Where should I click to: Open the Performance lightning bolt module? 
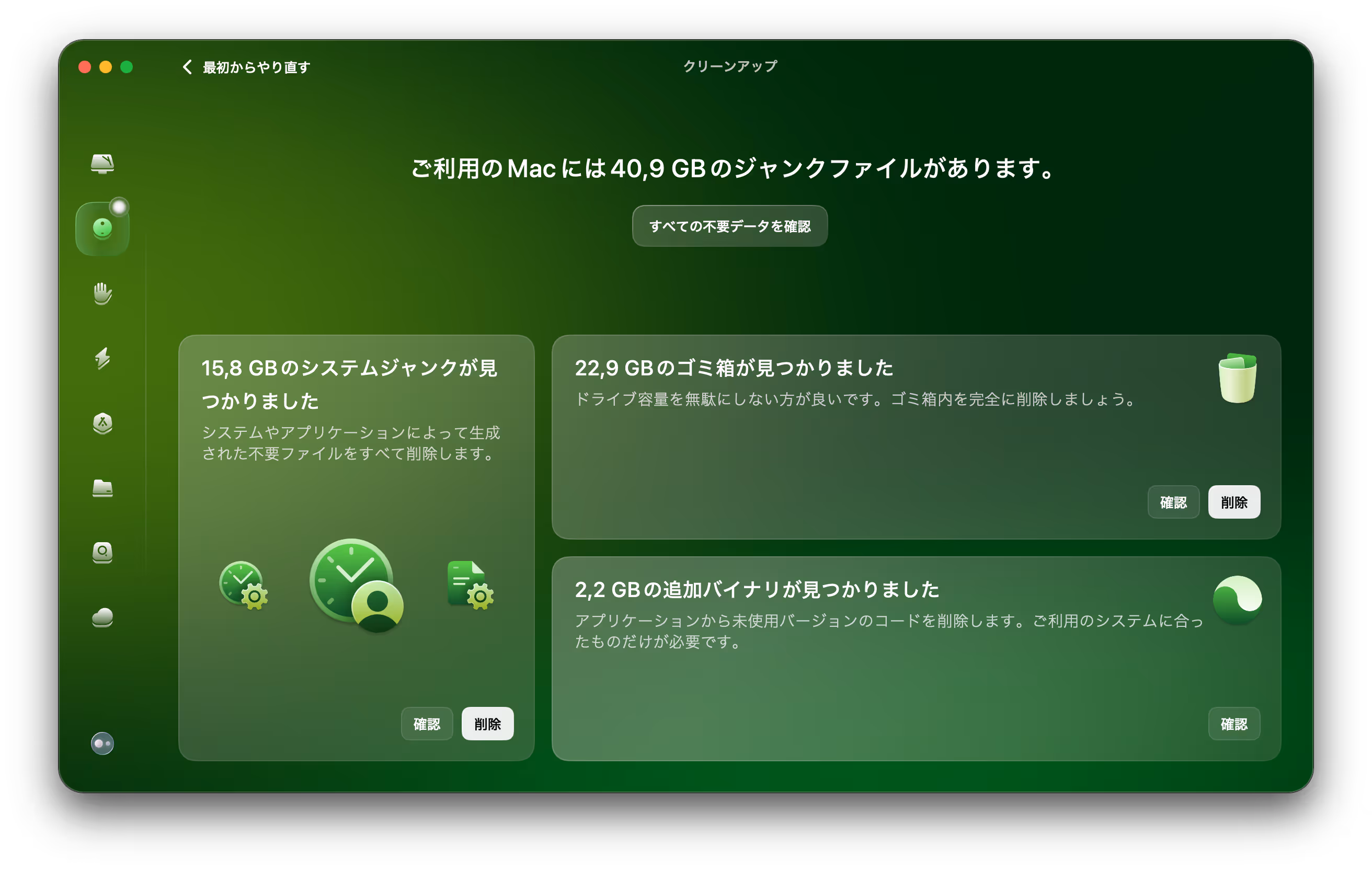coord(102,358)
